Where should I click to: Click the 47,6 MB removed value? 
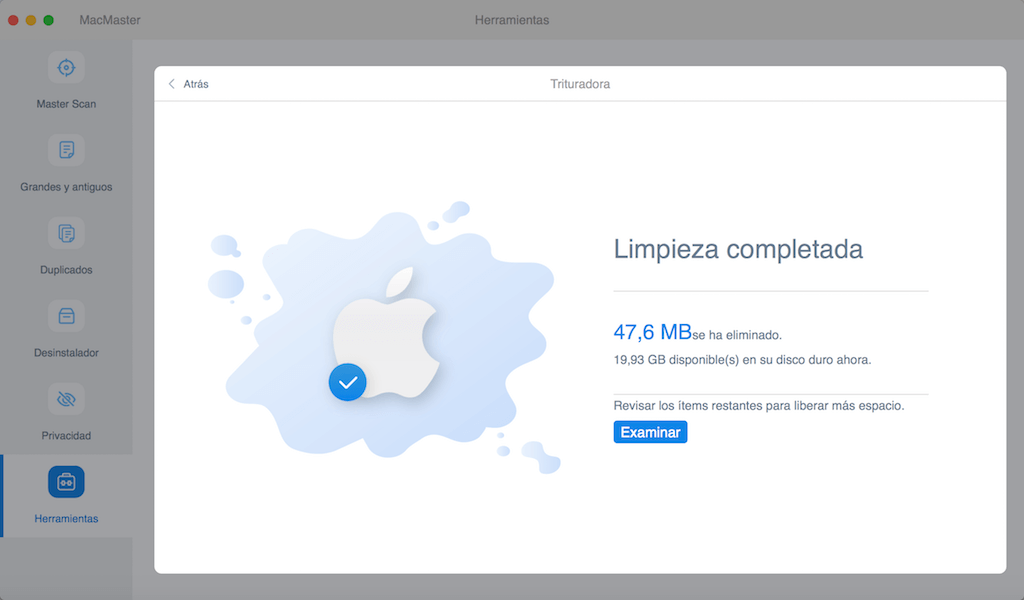click(x=652, y=332)
